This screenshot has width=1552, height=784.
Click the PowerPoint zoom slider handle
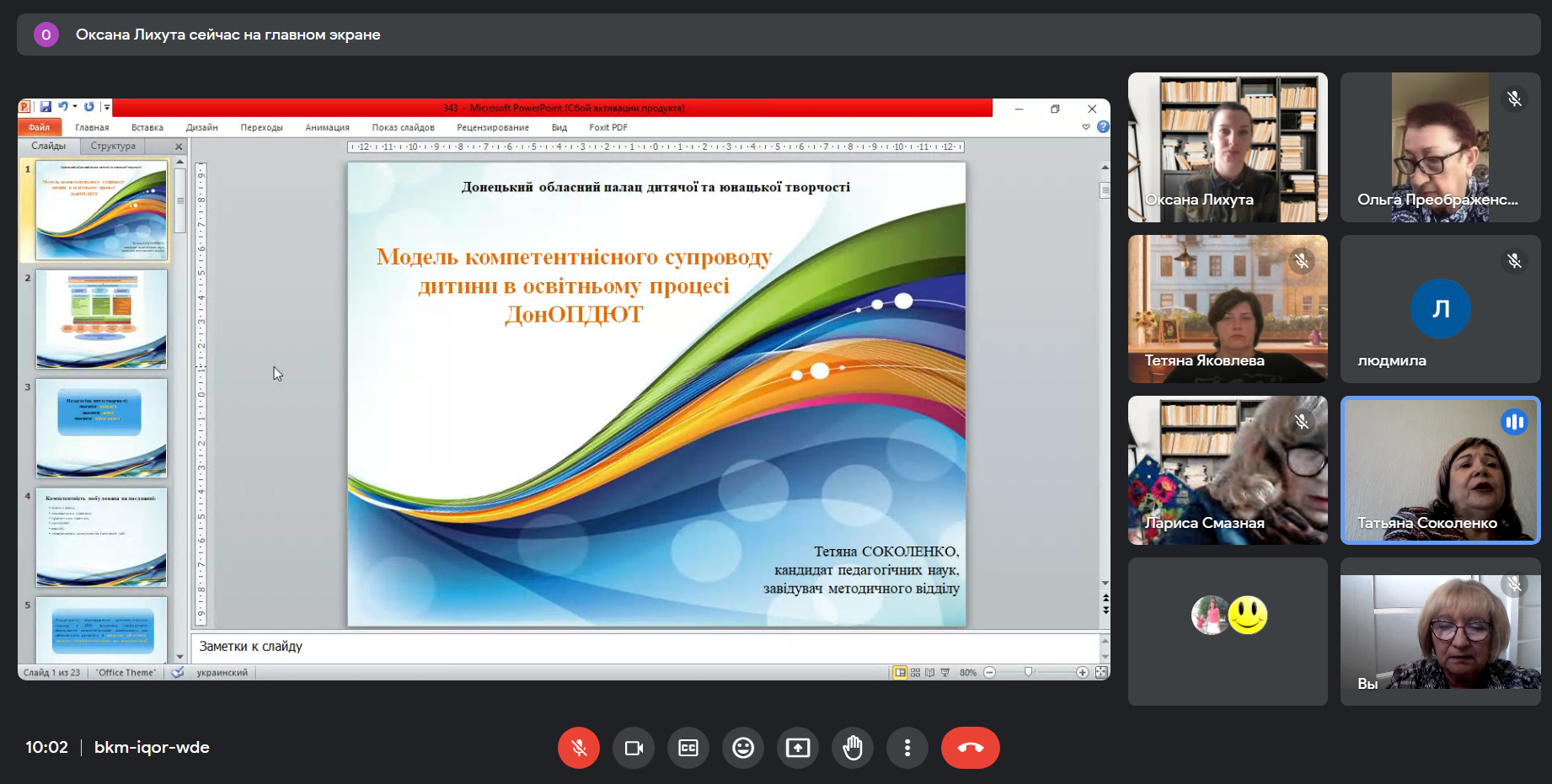click(1028, 672)
